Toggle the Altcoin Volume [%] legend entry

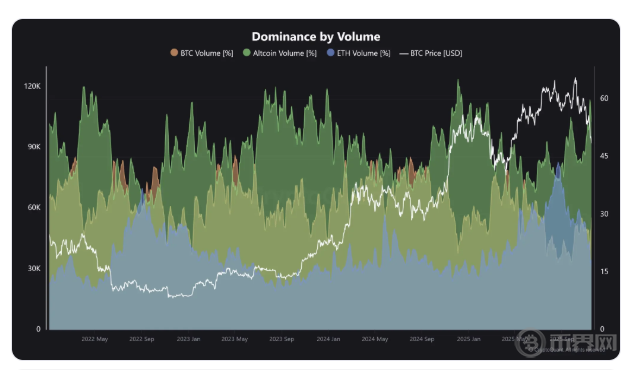[280, 53]
